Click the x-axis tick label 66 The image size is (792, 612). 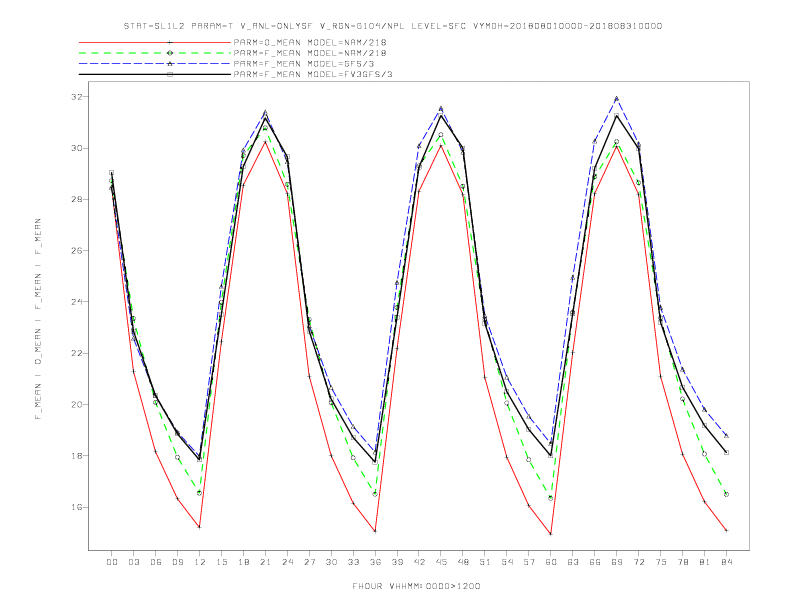[595, 562]
